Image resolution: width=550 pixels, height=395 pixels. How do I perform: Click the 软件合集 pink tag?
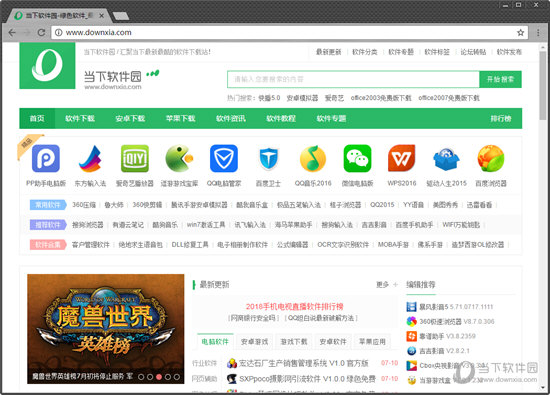pos(48,245)
